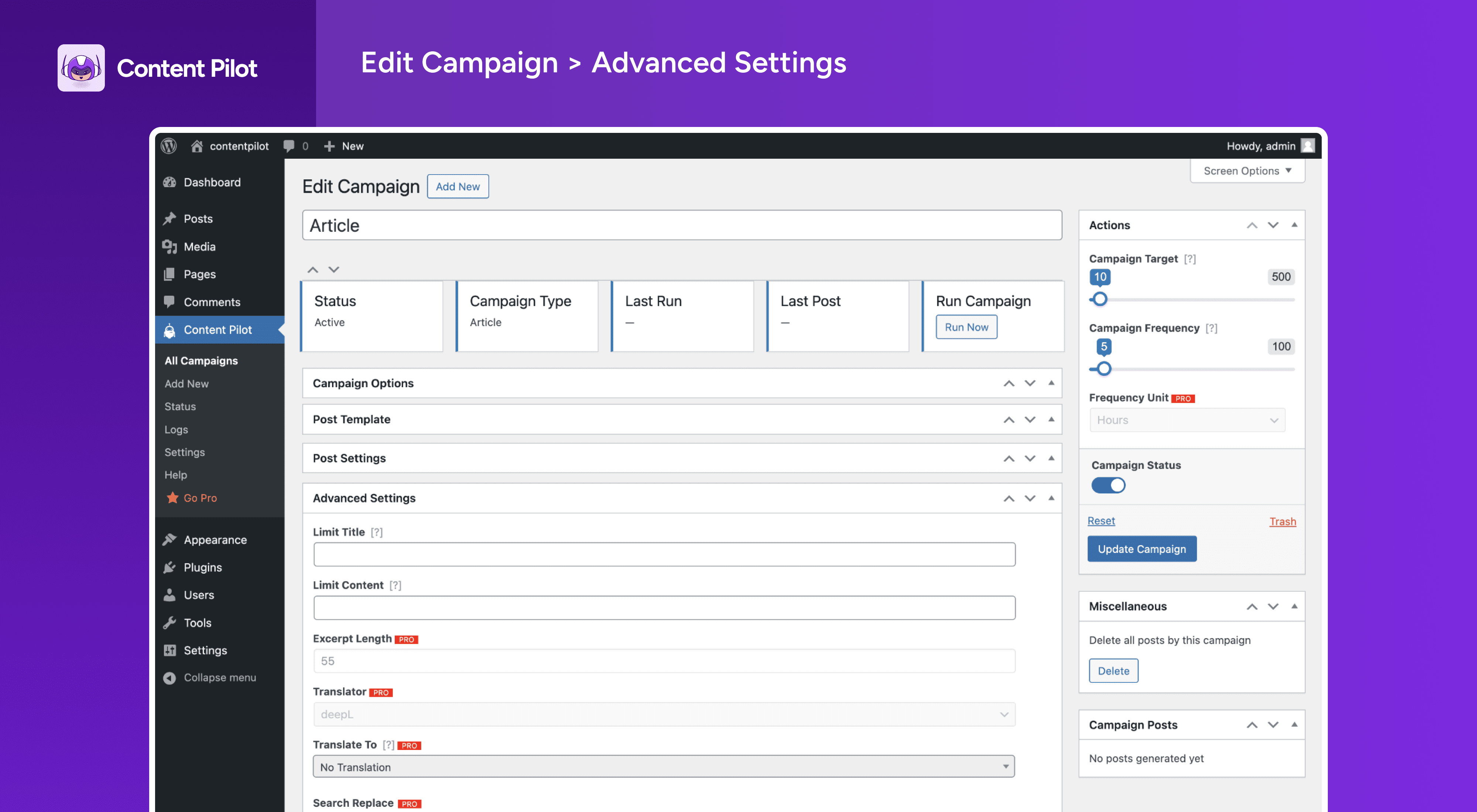
Task: Open Content Pilot Settings submenu item
Action: point(185,452)
